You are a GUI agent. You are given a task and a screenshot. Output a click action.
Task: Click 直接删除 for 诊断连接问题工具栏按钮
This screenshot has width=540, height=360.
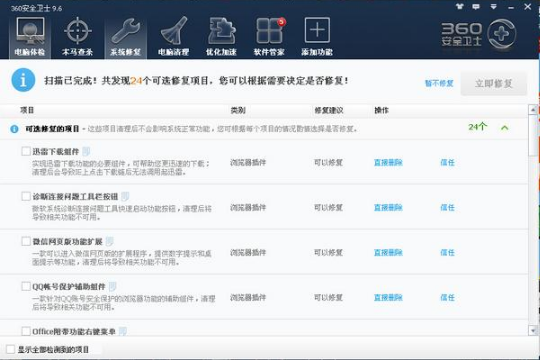coord(388,207)
